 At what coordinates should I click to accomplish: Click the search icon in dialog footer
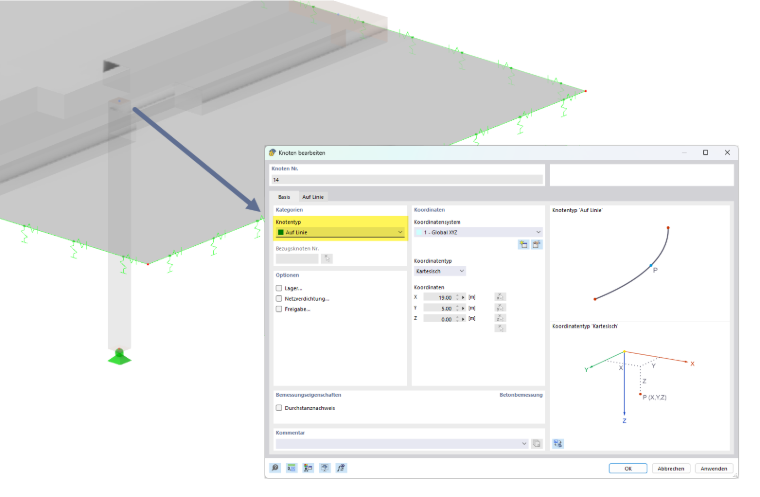tap(275, 468)
